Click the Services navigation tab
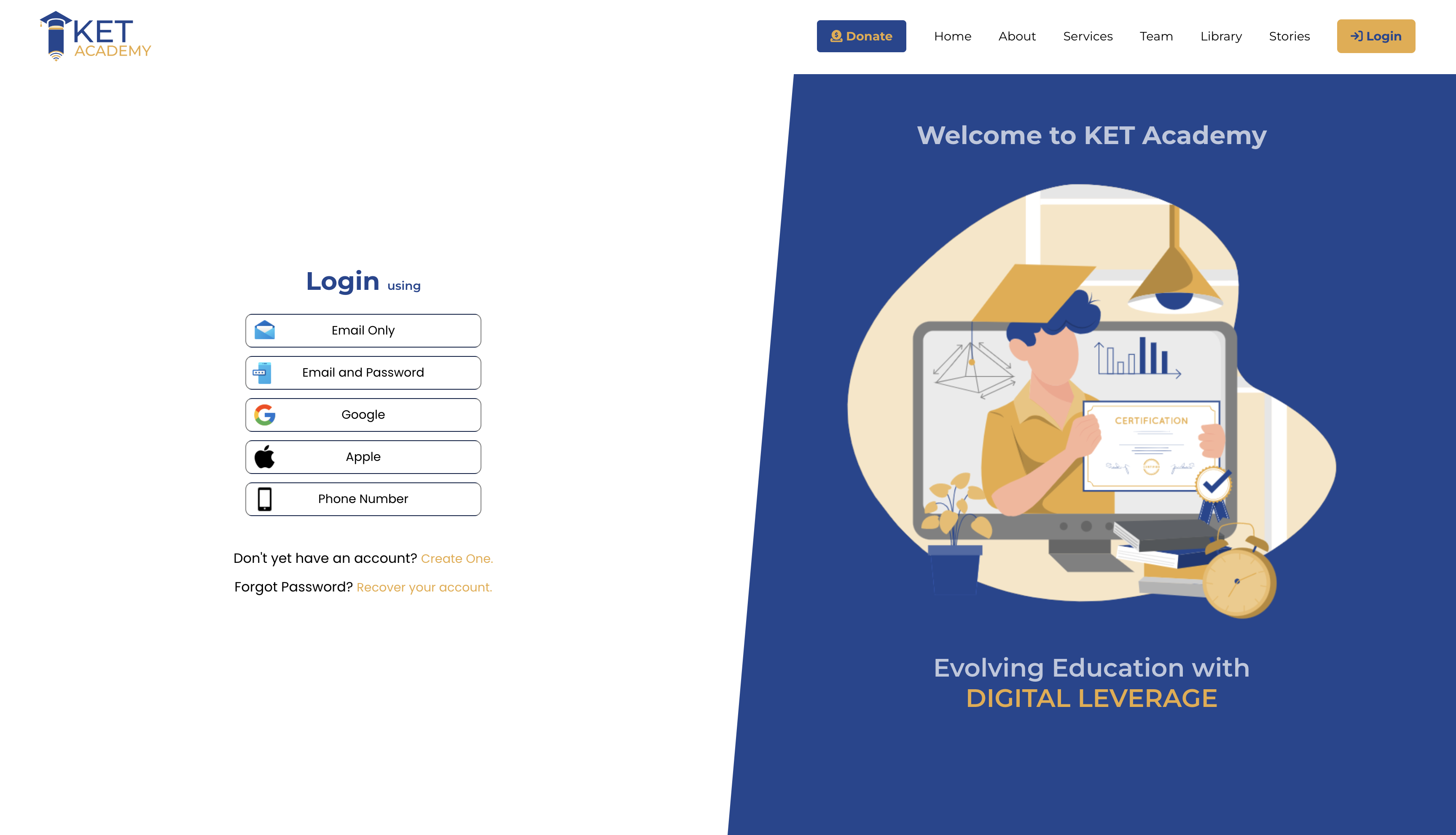The image size is (1456, 835). point(1087,36)
